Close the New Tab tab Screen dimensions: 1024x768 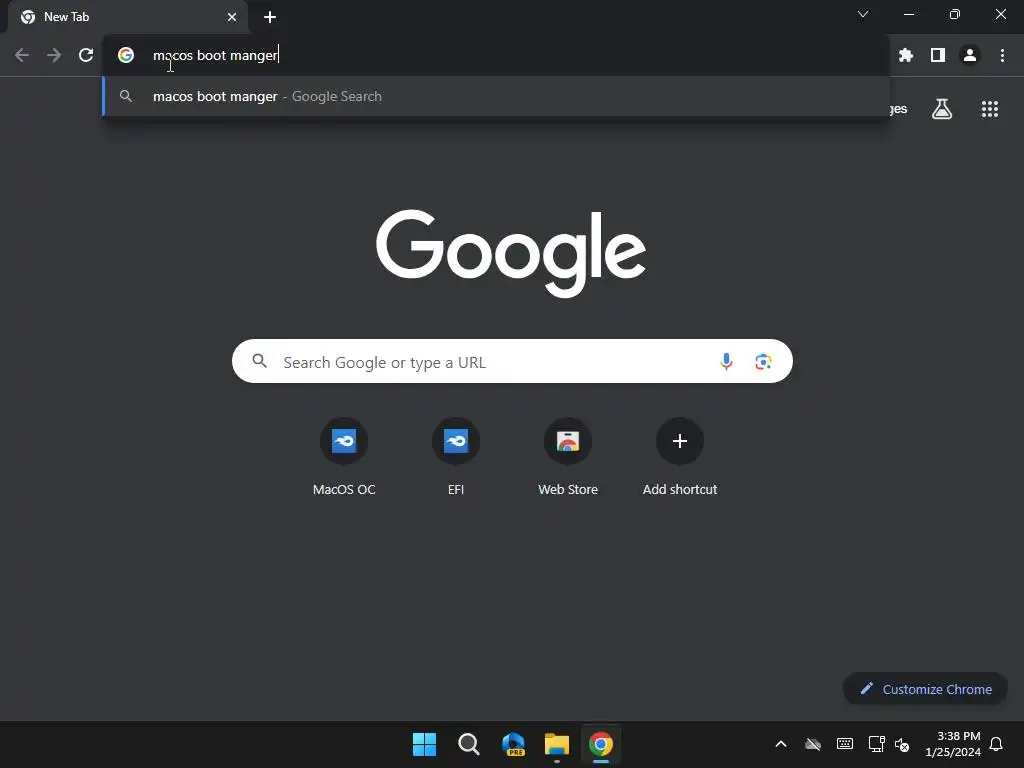(232, 17)
